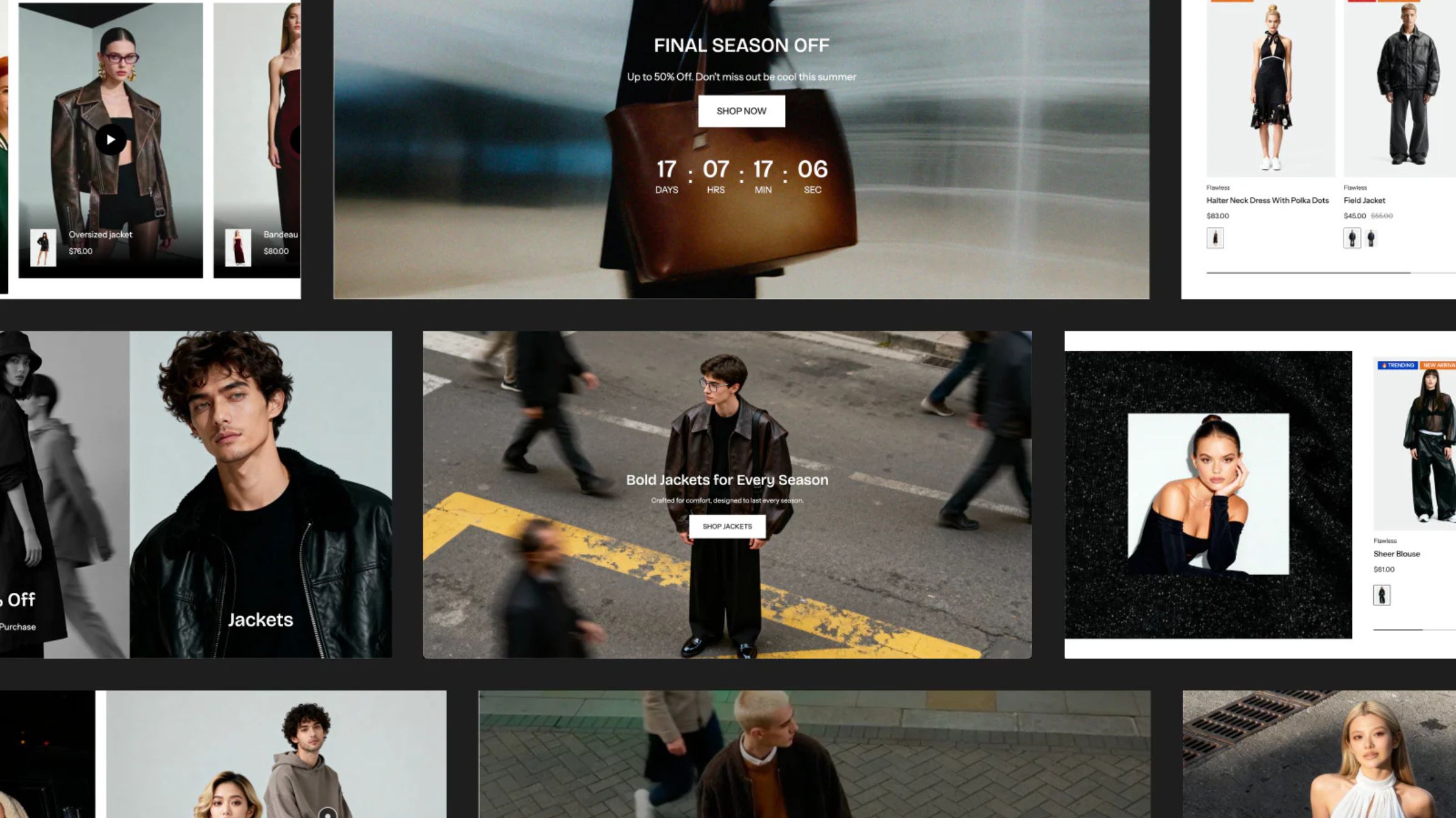Image resolution: width=1456 pixels, height=818 pixels.
Task: Click the DAYS countdown value
Action: 666,169
